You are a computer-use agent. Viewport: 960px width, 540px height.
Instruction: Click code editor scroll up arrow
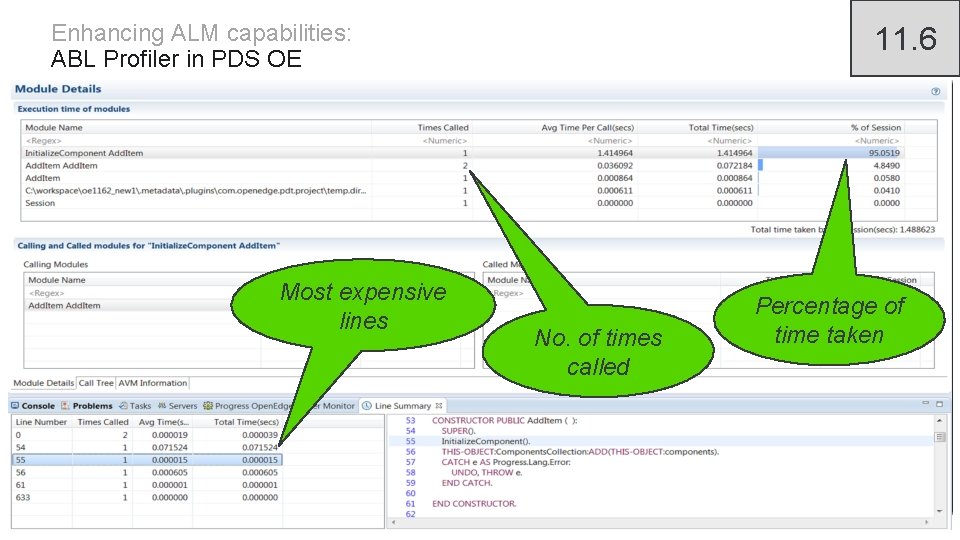(939, 421)
